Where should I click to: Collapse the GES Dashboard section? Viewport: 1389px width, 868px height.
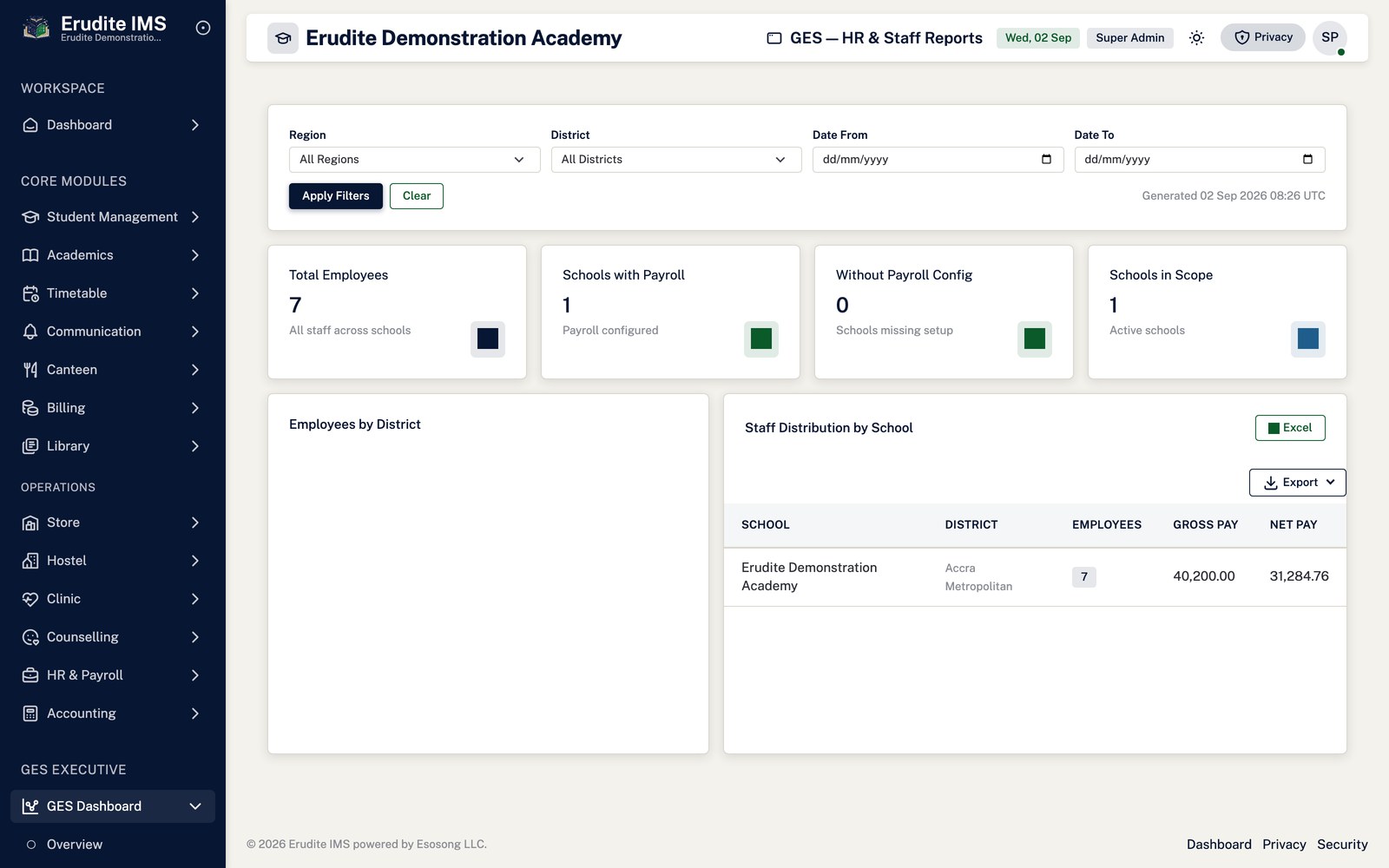point(113,806)
